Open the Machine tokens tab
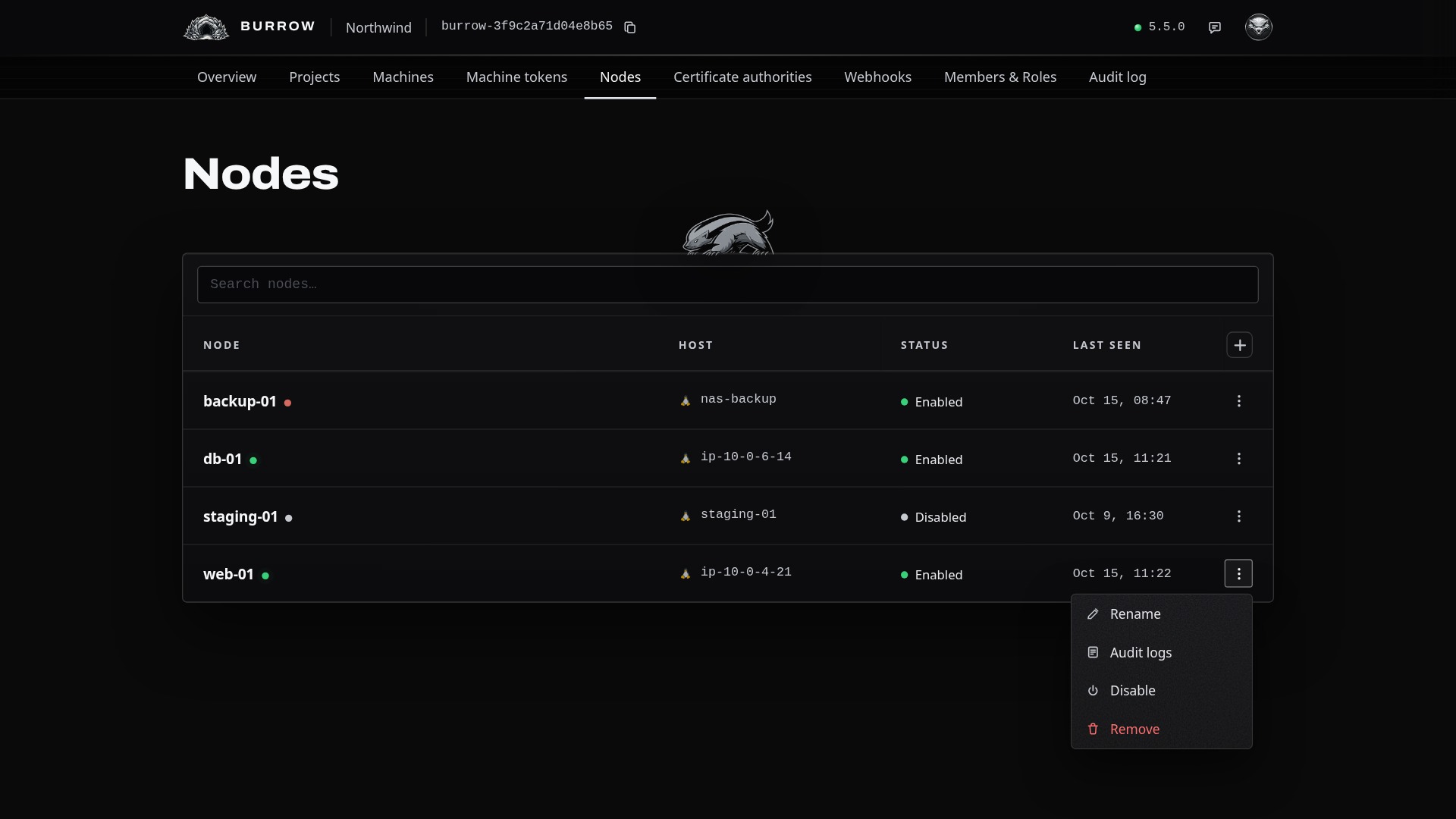1456x819 pixels. coord(516,77)
